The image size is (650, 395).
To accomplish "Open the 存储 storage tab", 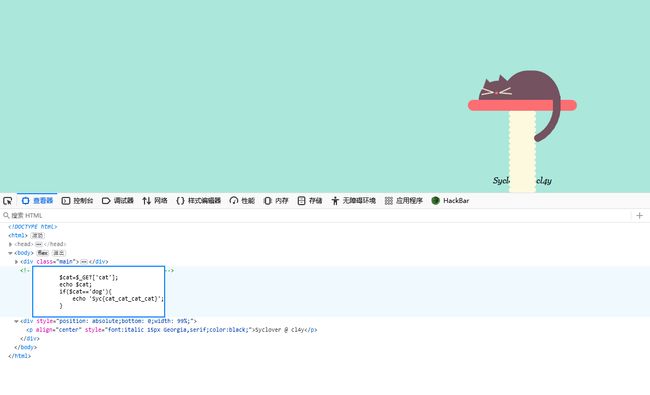I will [310, 201].
